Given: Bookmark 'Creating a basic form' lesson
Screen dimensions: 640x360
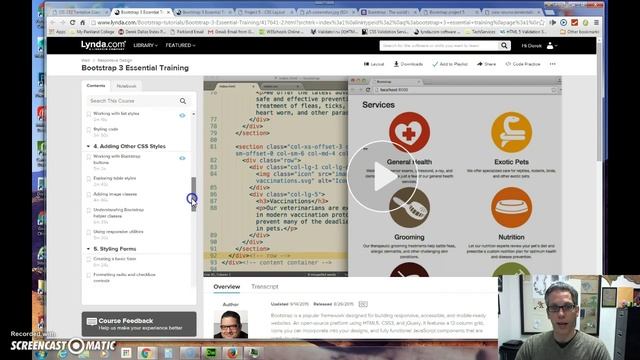Looking at the screenshot, I should point(89,260).
